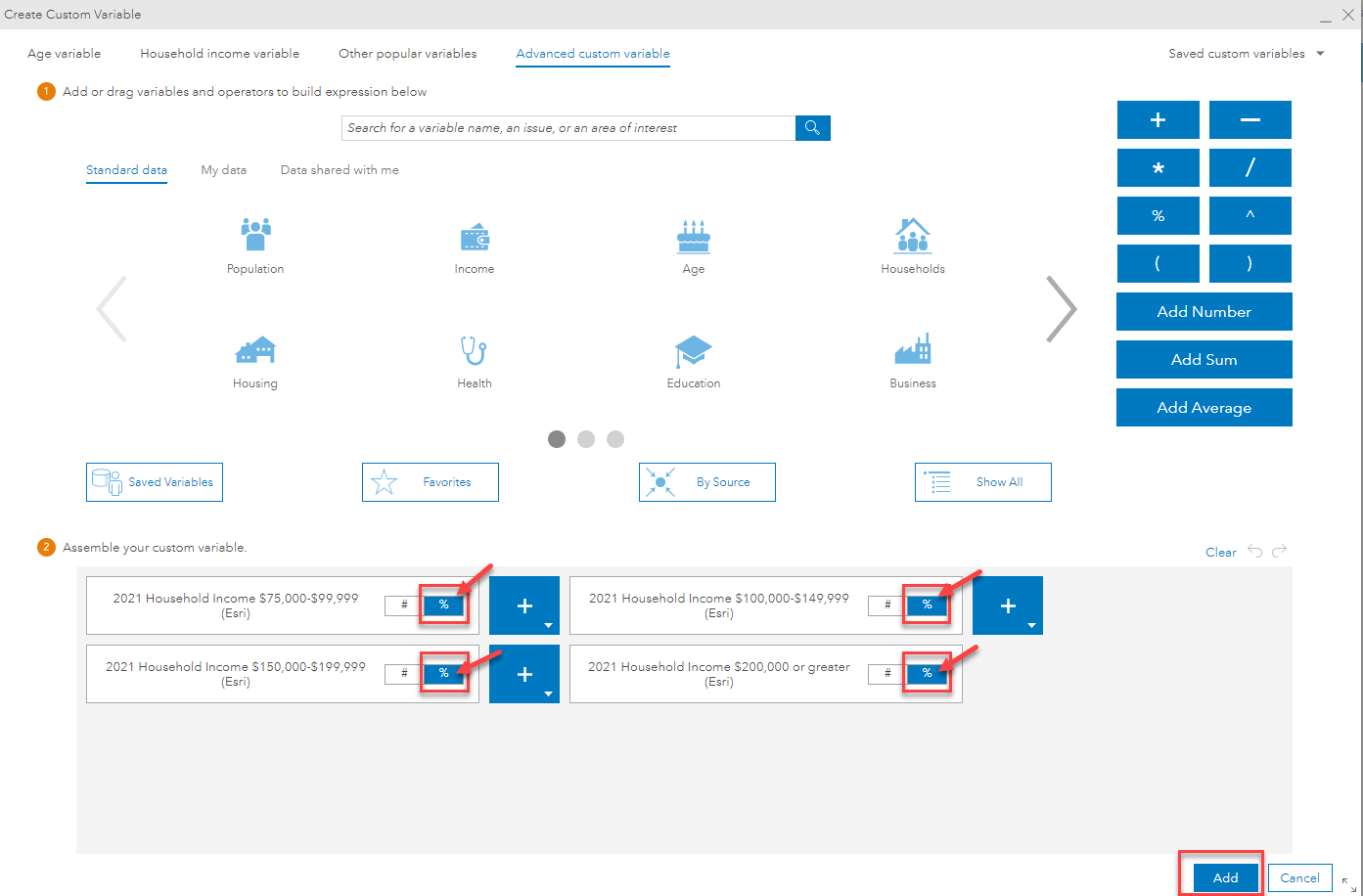
Task: Switch to the Age variable tab
Action: (x=64, y=53)
